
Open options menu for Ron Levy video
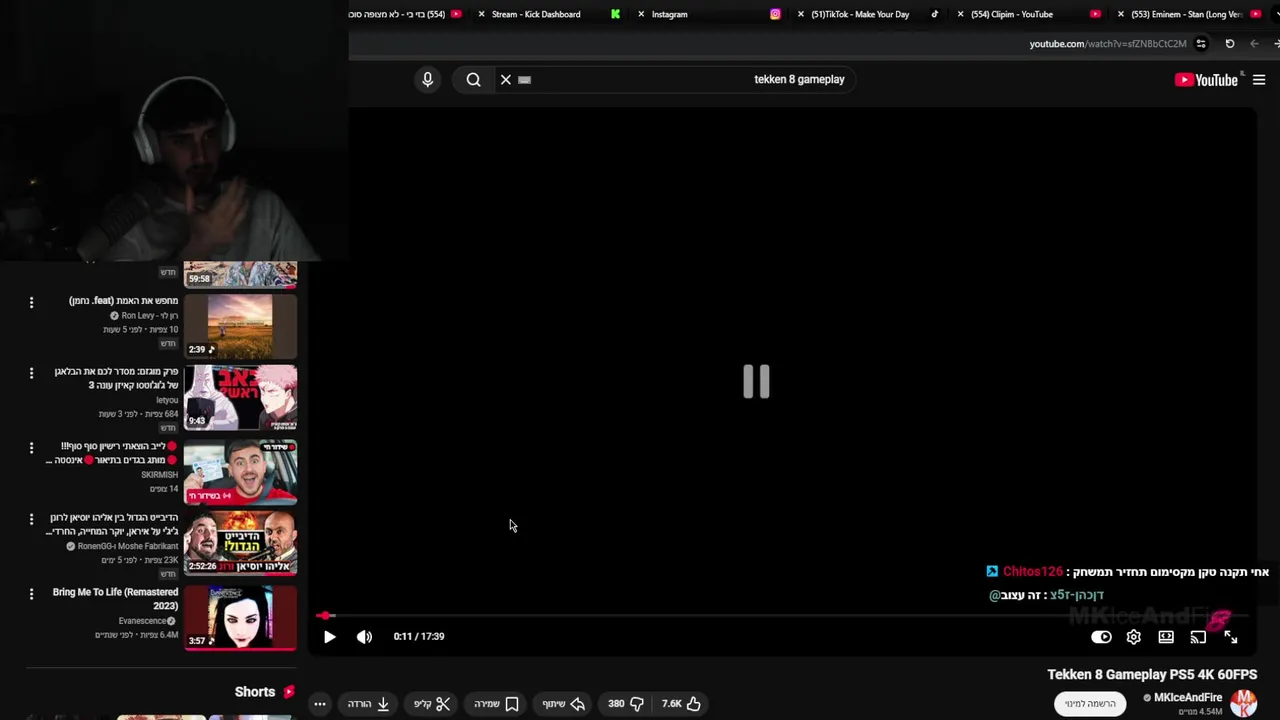(31, 302)
